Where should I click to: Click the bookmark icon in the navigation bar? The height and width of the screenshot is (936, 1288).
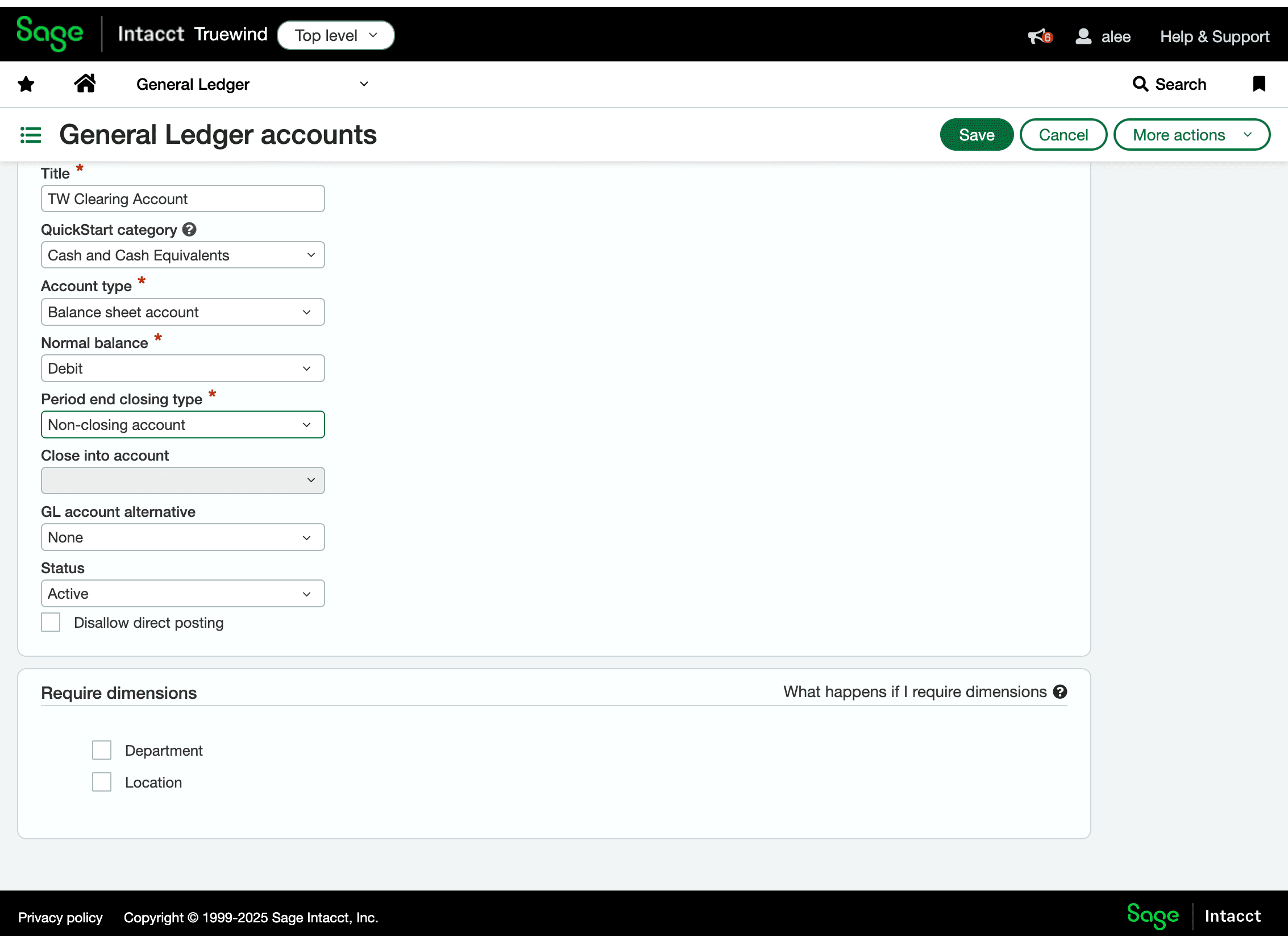[1259, 84]
